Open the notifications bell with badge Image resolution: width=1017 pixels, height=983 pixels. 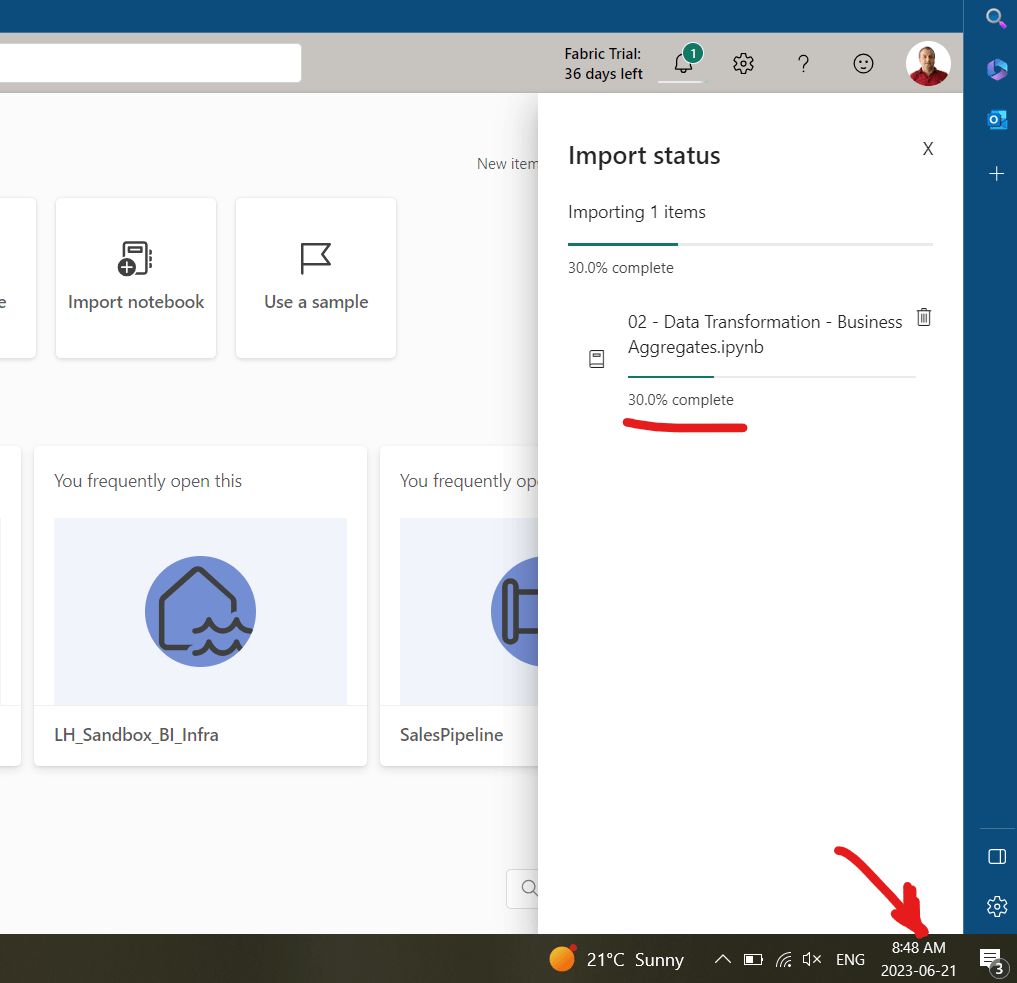coord(681,63)
